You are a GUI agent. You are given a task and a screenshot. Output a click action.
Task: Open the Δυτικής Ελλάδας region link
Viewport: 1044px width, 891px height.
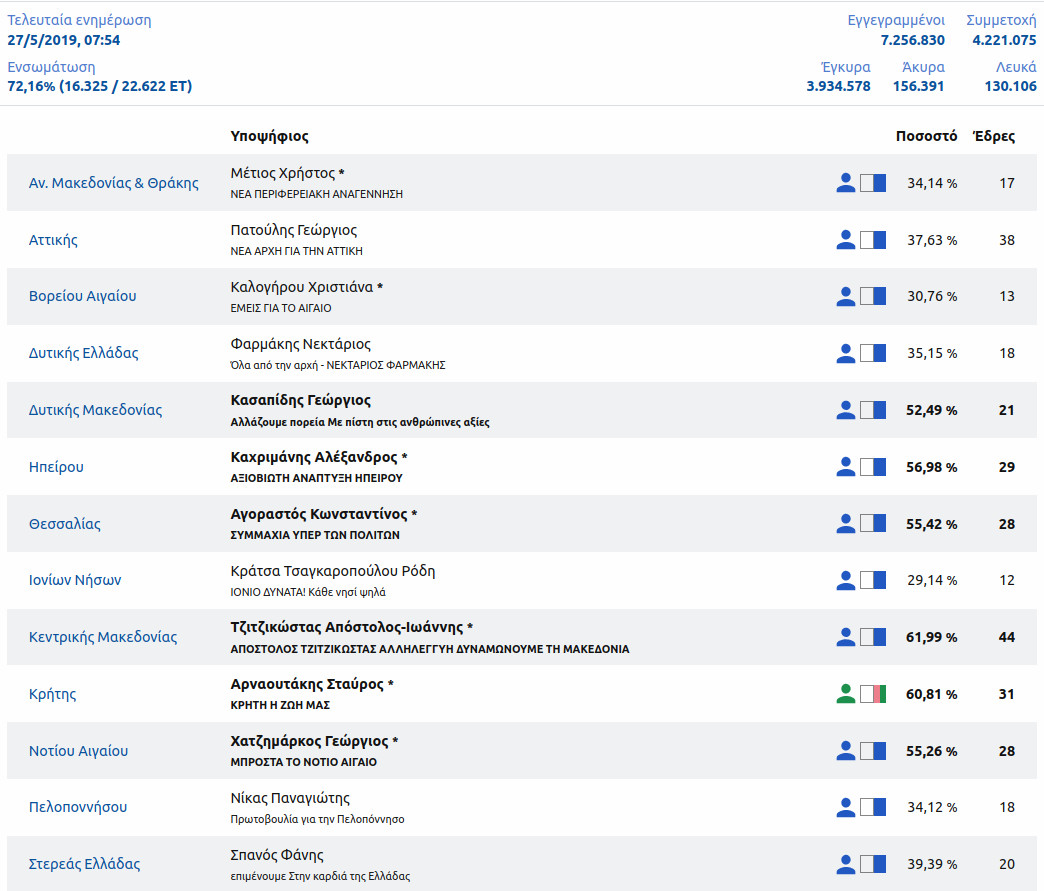(83, 353)
